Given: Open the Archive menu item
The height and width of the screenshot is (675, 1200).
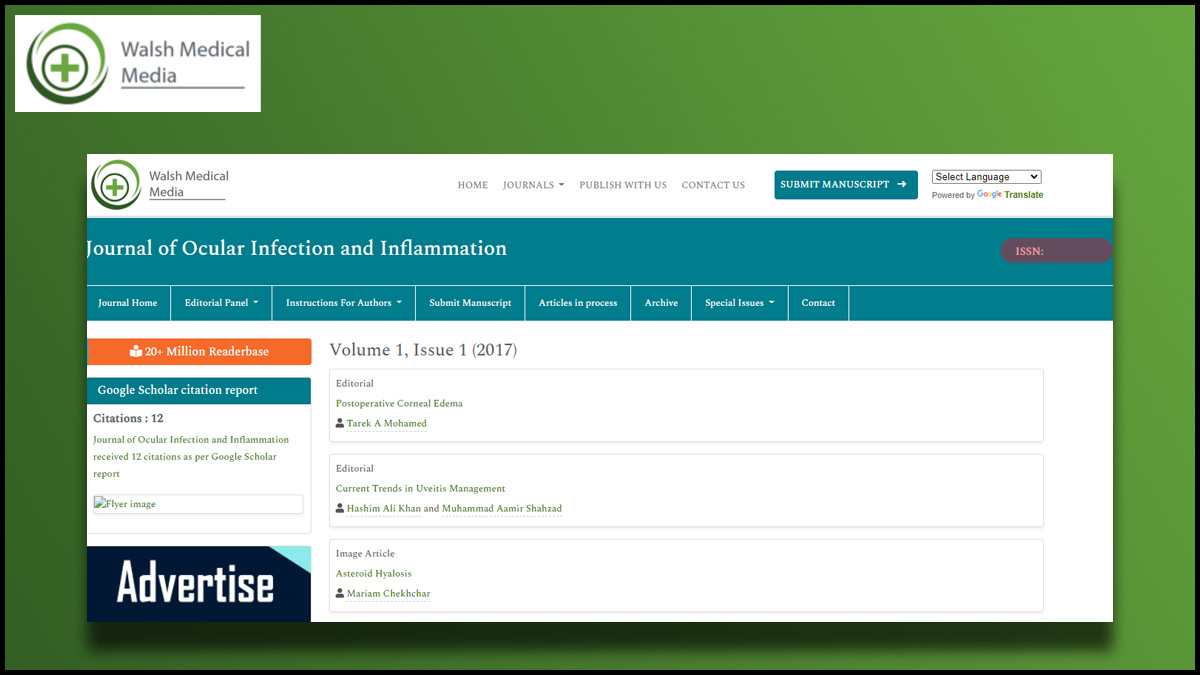Looking at the screenshot, I should (661, 303).
